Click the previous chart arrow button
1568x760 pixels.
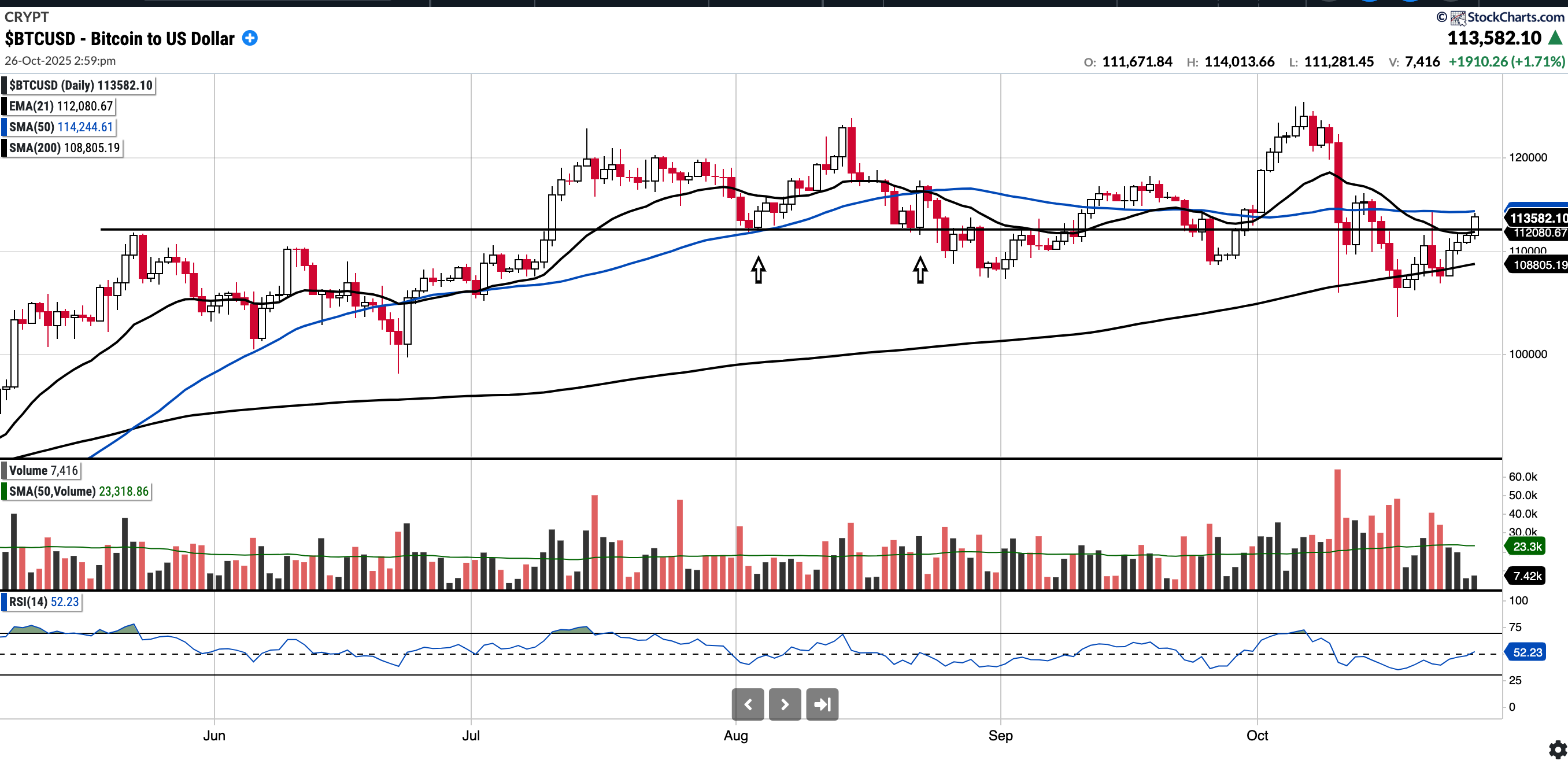click(748, 704)
